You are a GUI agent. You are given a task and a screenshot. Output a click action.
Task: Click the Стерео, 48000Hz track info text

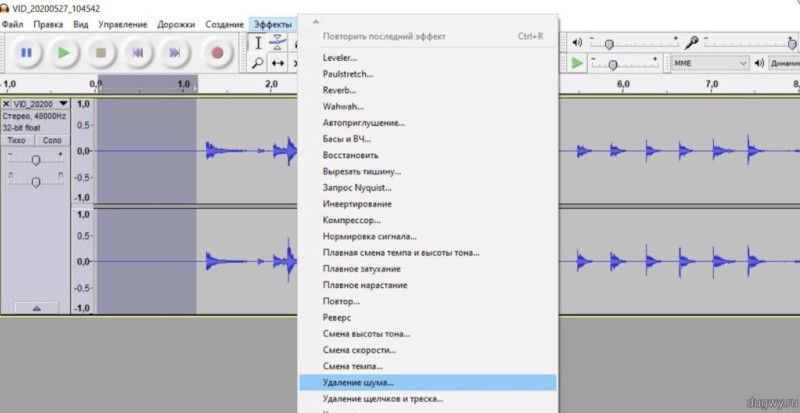click(x=34, y=116)
